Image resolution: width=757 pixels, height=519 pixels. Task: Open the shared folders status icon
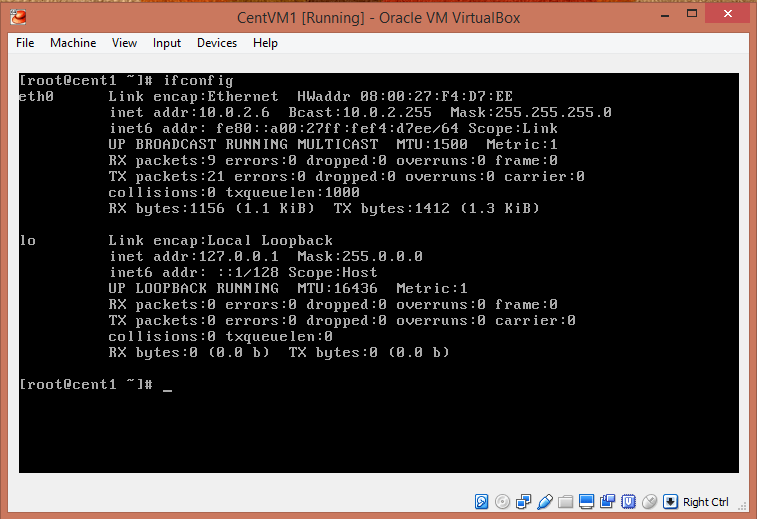click(x=566, y=501)
